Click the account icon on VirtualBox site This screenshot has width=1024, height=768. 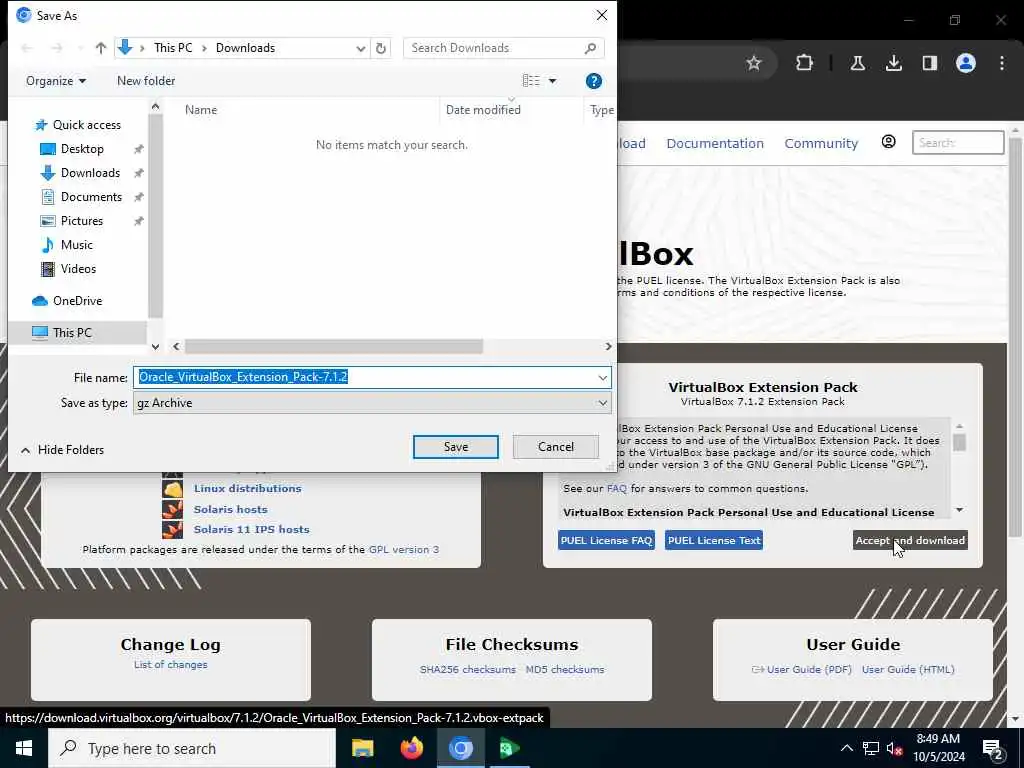888,142
